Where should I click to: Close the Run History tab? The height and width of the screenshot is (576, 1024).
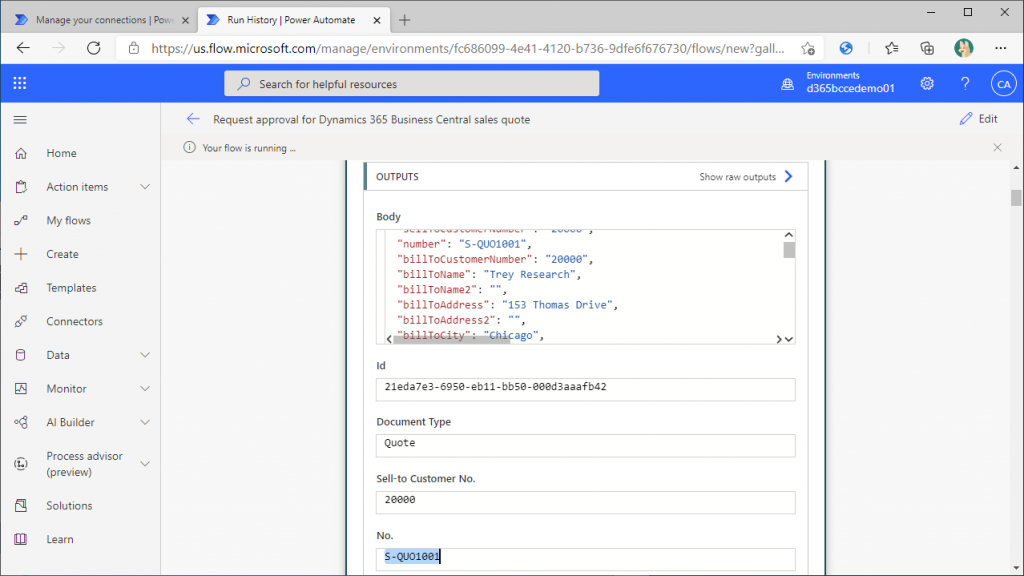coord(377,20)
